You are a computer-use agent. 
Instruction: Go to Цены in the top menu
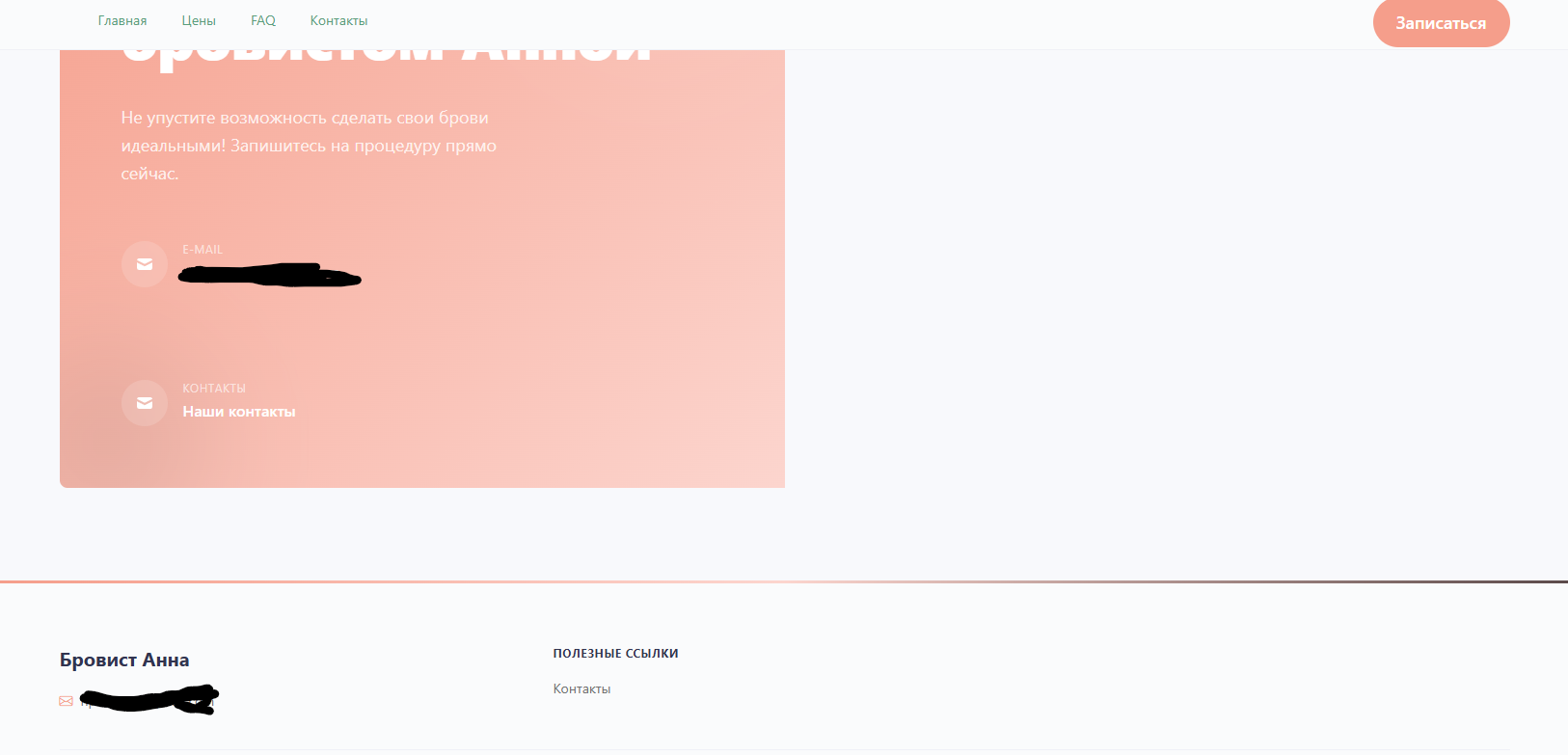point(199,20)
